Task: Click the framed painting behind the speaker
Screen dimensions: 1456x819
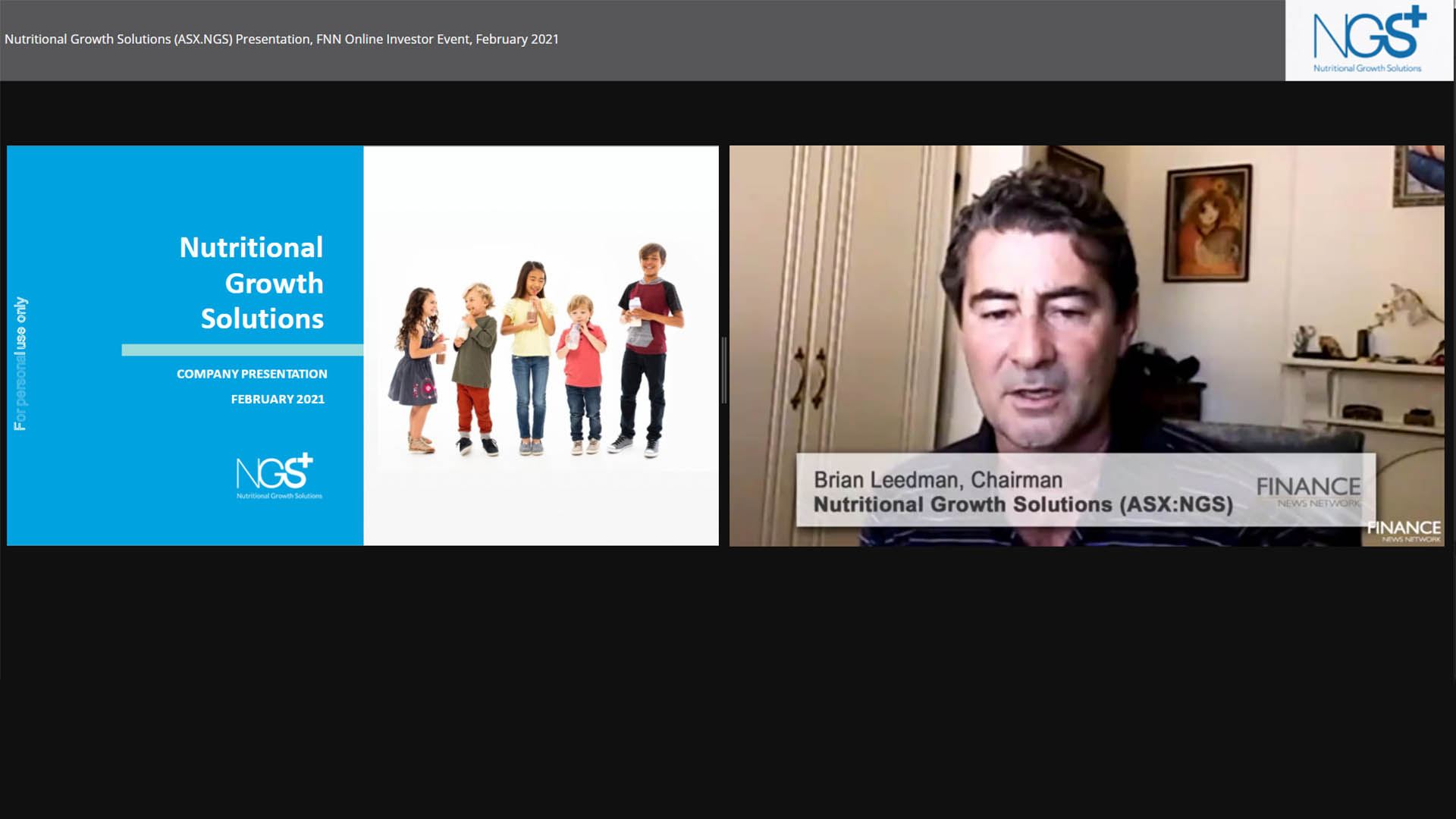Action: (x=1207, y=224)
